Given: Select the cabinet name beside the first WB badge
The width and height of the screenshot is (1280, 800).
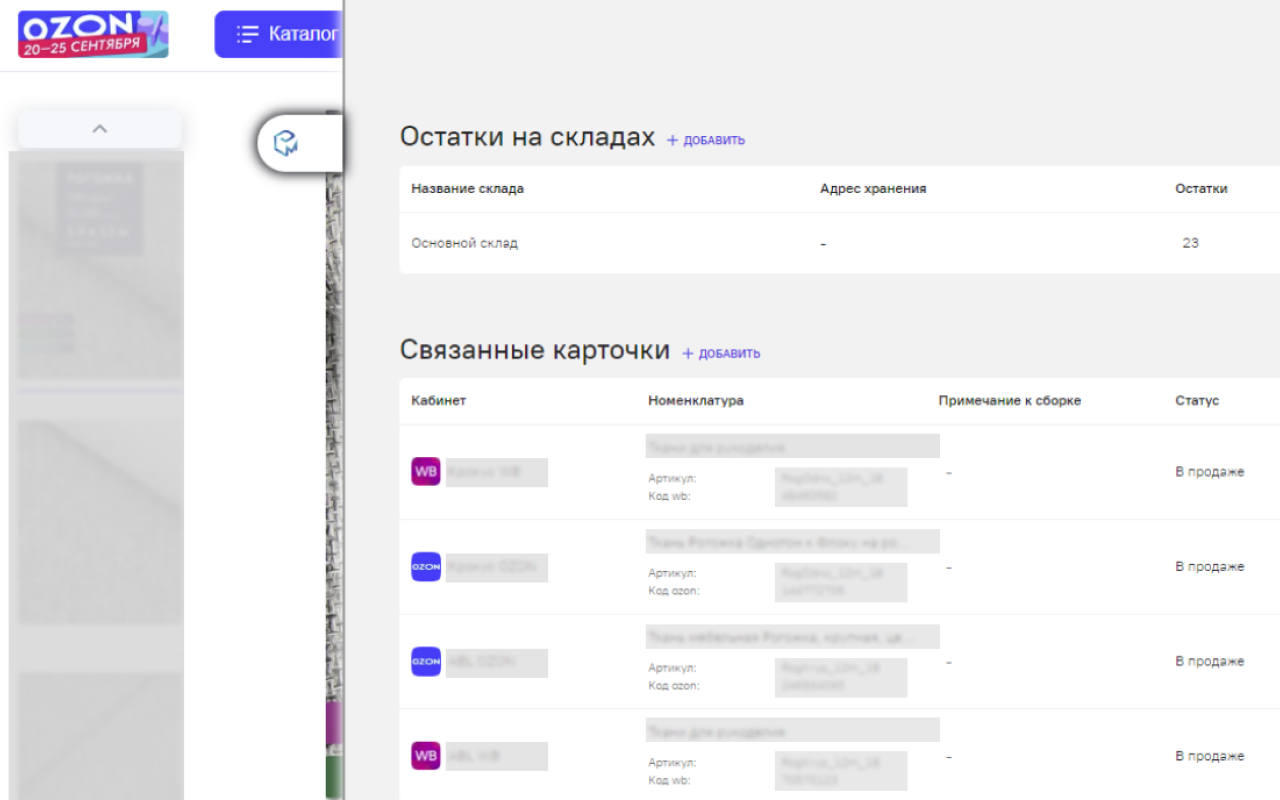Looking at the screenshot, I should (496, 471).
